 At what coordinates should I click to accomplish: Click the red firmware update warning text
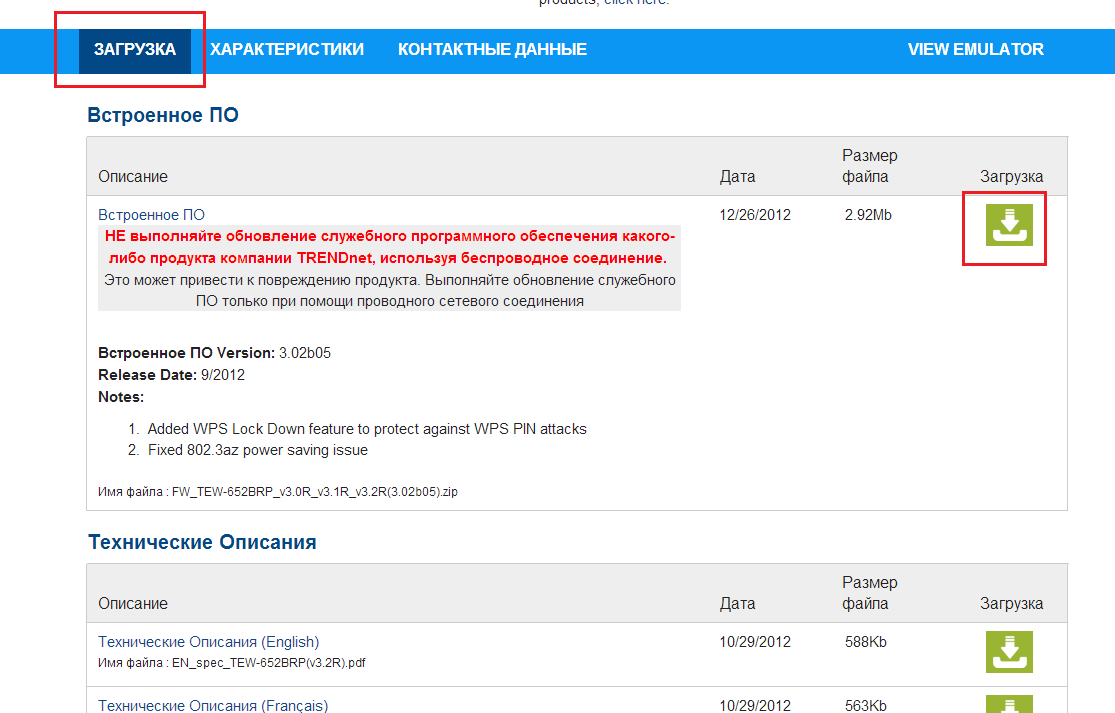pos(390,247)
